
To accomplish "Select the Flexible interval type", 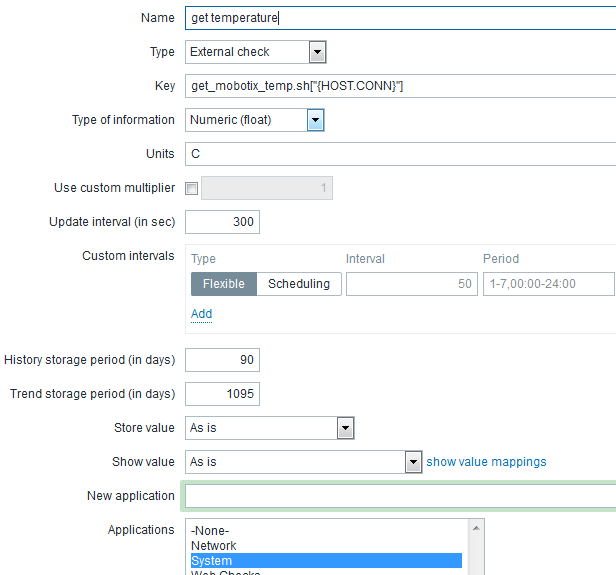I will [224, 284].
